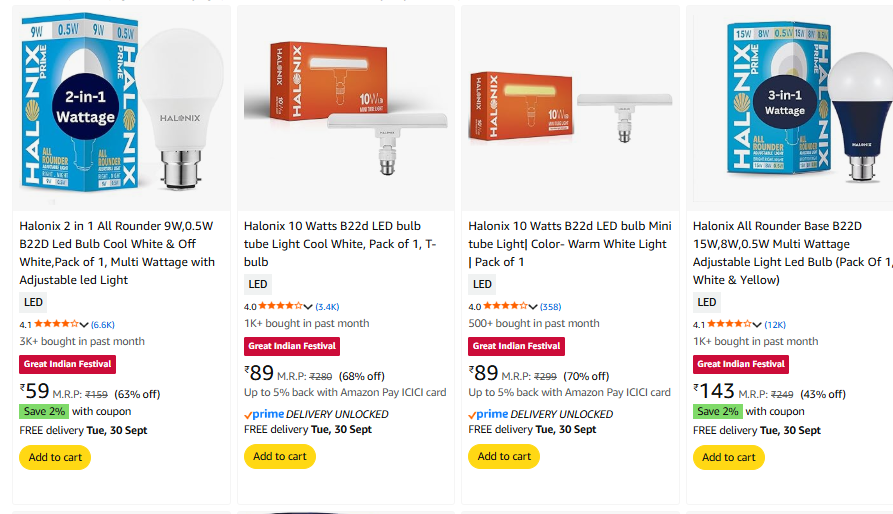
Task: Expand rating breakdown chevron for 6.6K-rated bulb
Action: [x=85, y=325]
